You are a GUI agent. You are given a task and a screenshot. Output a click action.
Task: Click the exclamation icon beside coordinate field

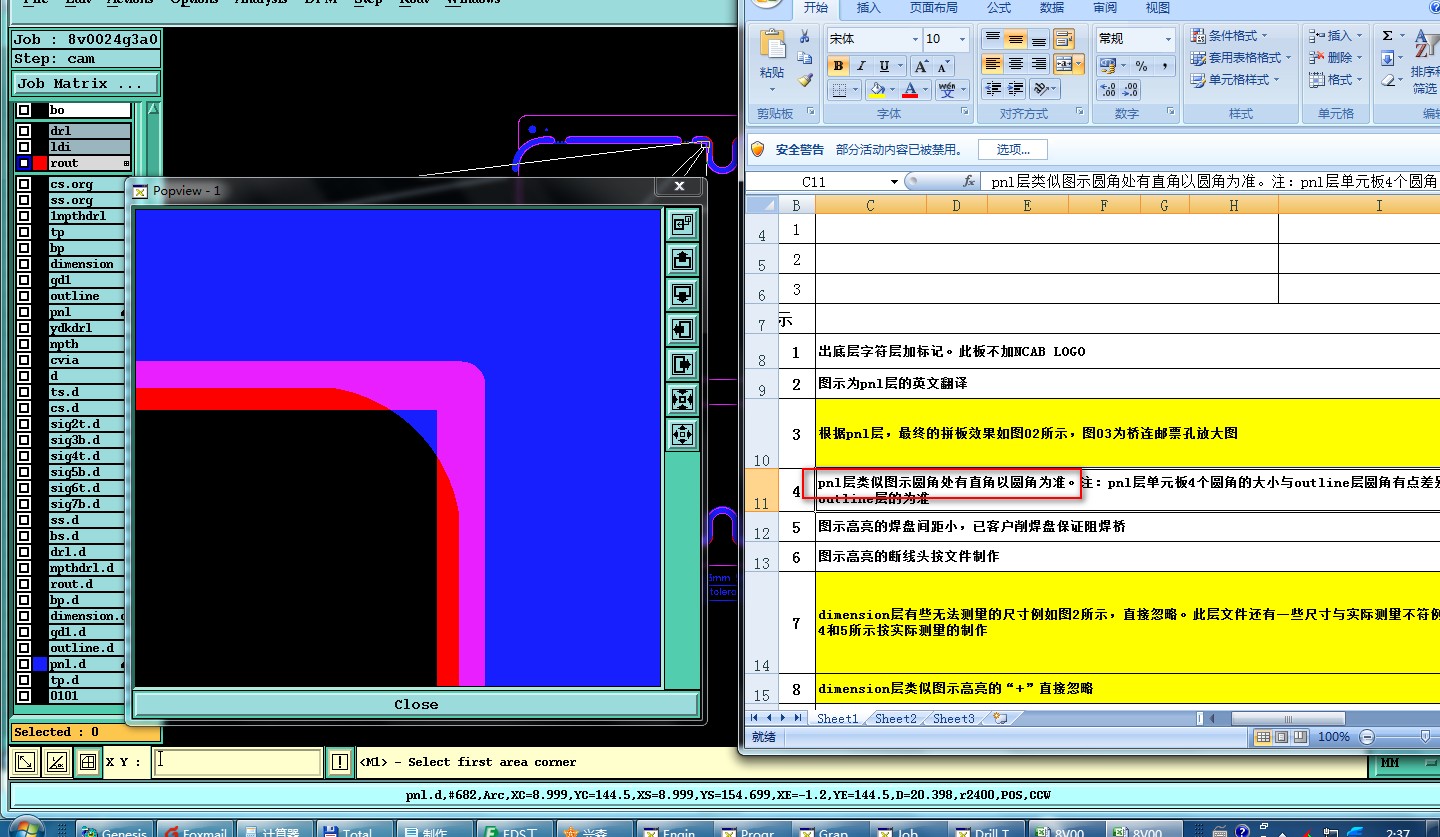341,762
